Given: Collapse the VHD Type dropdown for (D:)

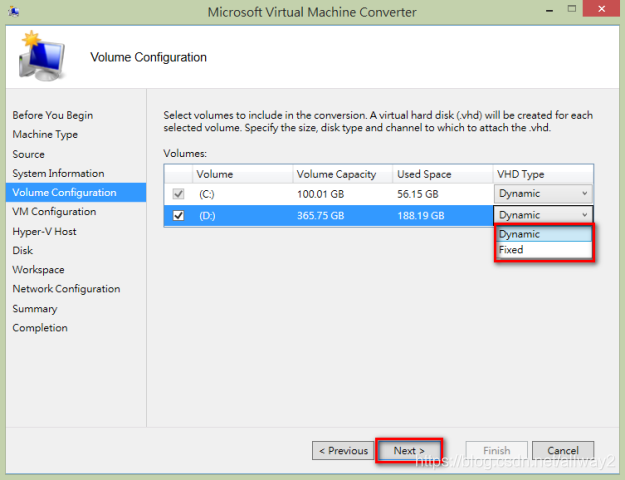Looking at the screenshot, I should click(543, 215).
